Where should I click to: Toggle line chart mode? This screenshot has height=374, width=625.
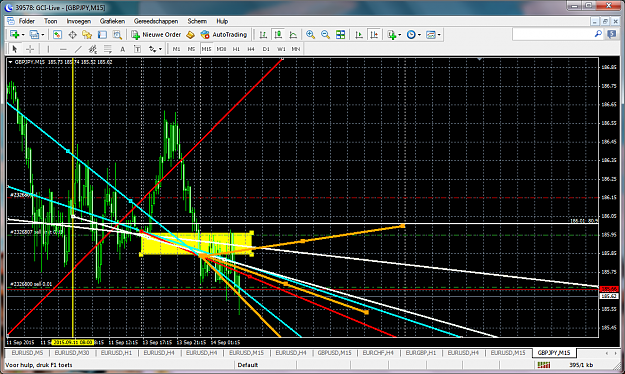(293, 35)
